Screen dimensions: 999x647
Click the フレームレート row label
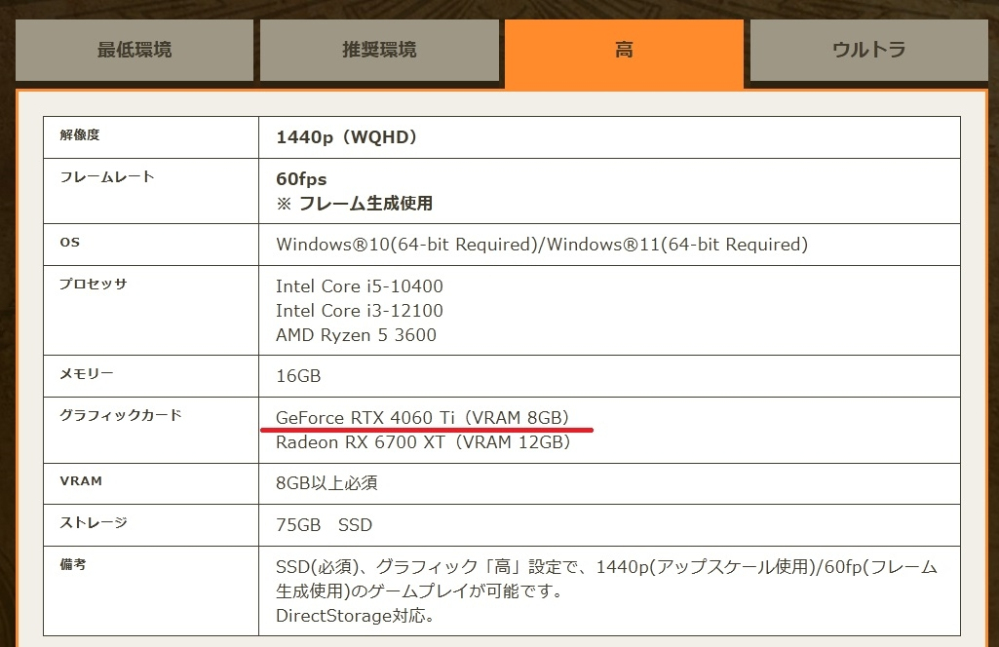pyautogui.click(x=107, y=177)
